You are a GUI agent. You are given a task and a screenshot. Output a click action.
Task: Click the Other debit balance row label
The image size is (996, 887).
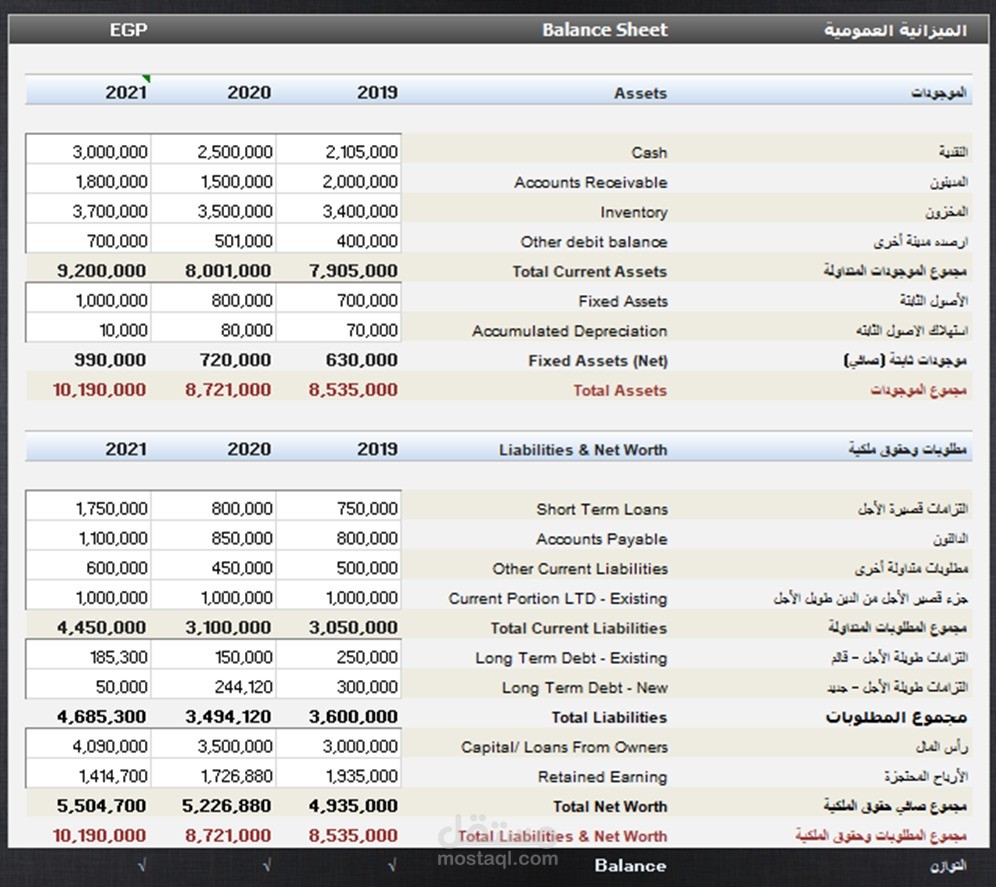[x=593, y=241]
